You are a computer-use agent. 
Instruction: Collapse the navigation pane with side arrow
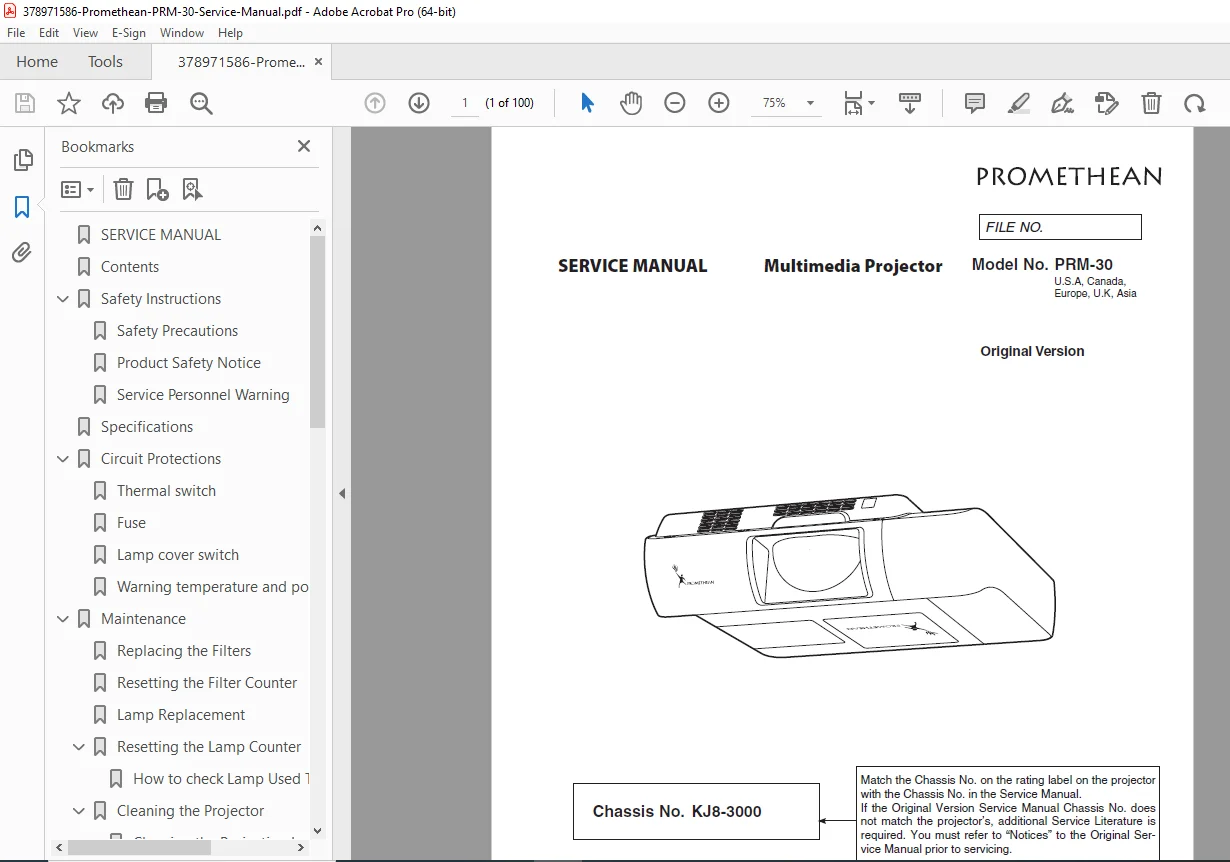coord(341,493)
